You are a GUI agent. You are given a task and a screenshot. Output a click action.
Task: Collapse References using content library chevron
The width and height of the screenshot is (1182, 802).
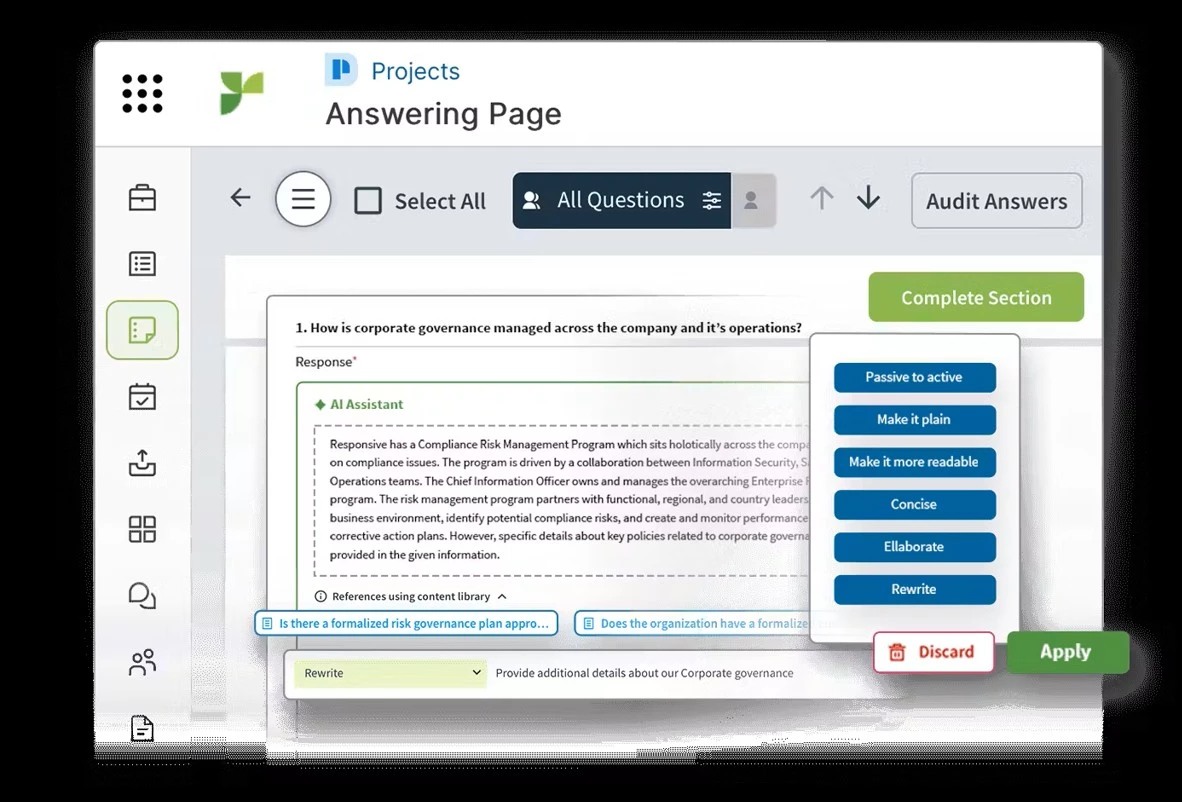(502, 596)
